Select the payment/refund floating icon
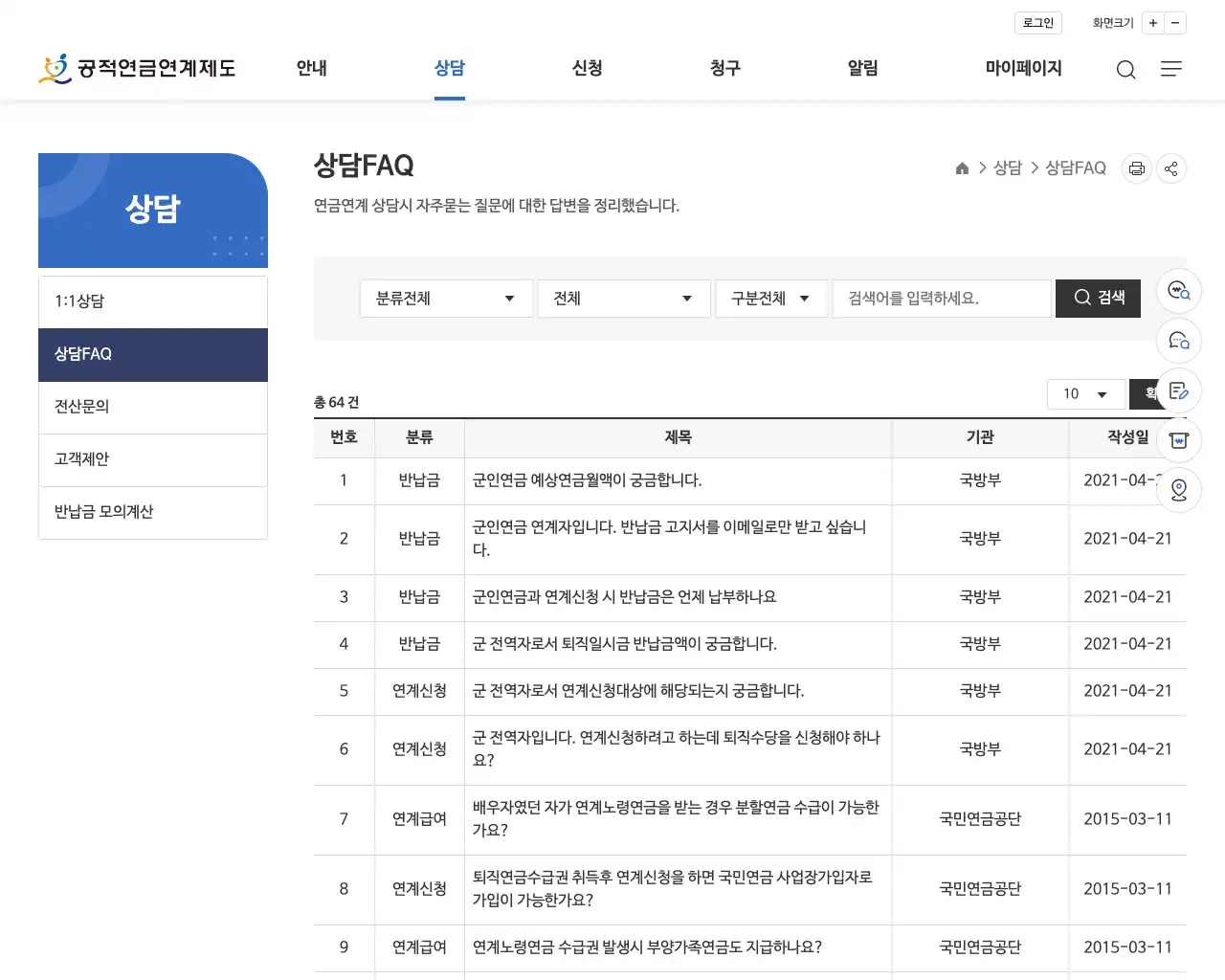The width and height of the screenshot is (1225, 980). [1178, 440]
